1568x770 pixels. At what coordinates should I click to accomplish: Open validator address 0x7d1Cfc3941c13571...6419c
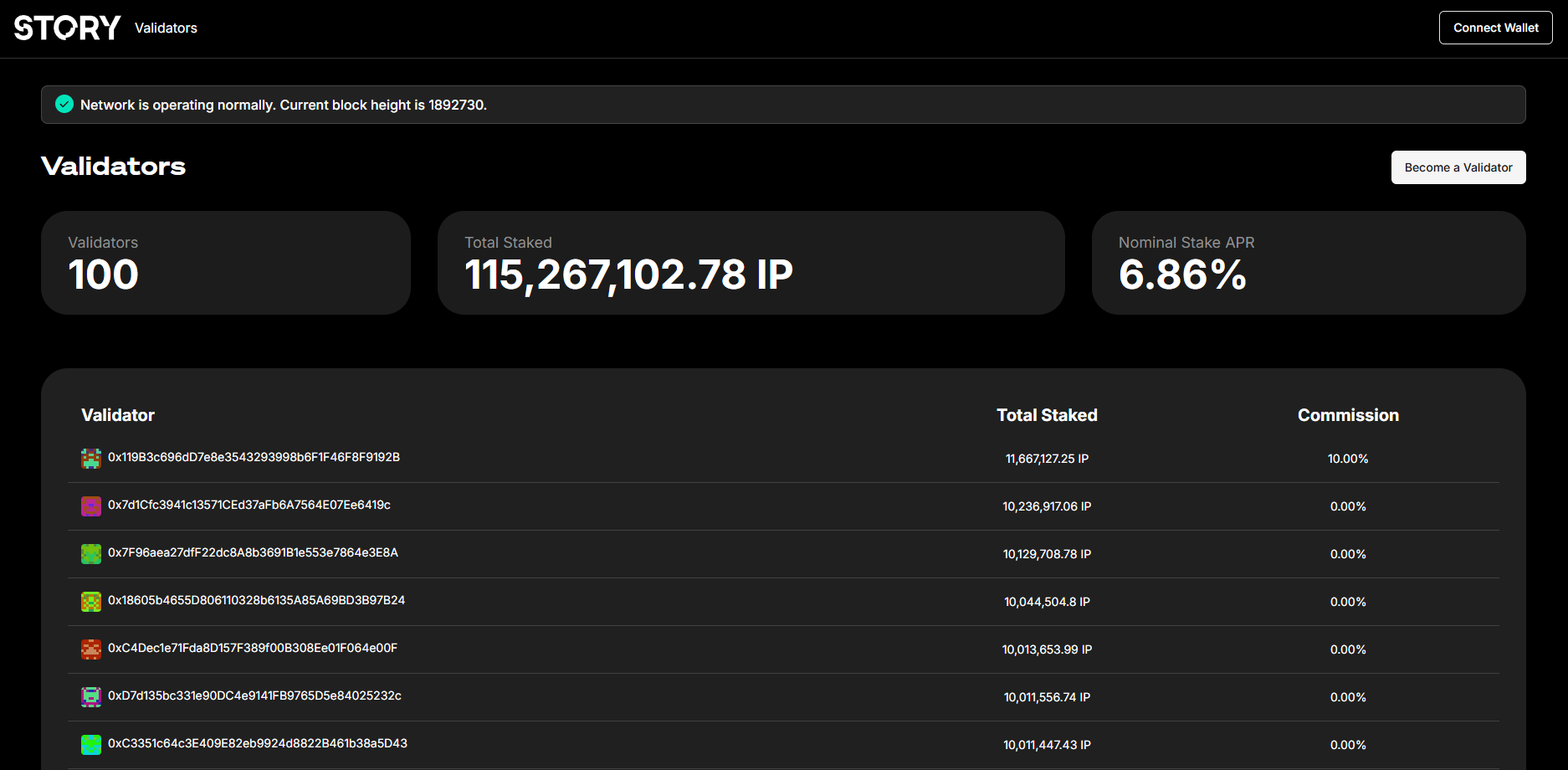pos(249,506)
